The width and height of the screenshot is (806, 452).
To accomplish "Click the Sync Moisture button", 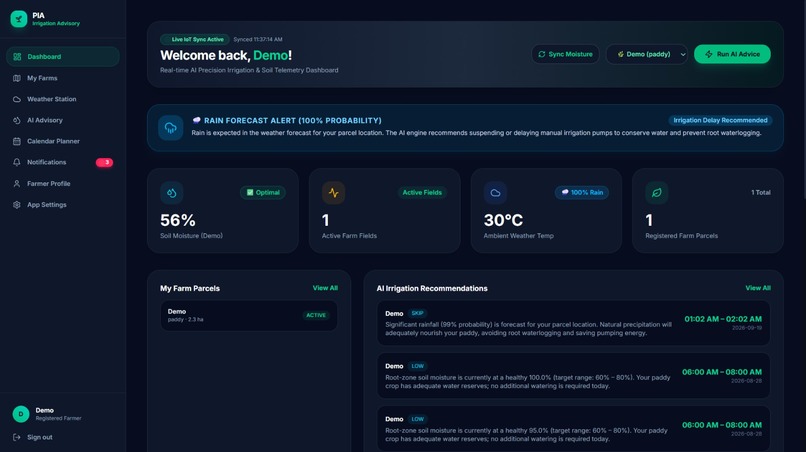I will point(565,54).
